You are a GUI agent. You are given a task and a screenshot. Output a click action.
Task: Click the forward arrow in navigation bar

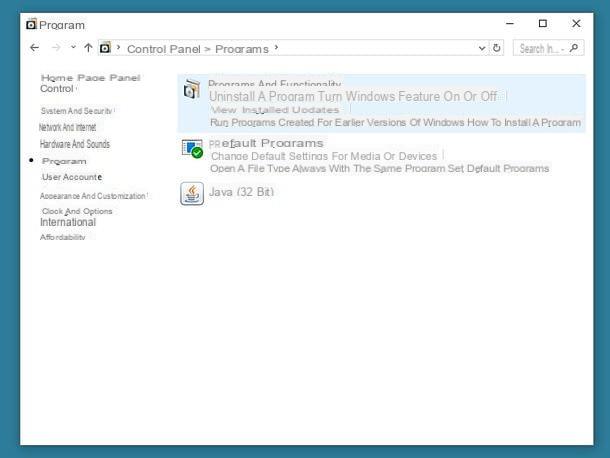coord(56,48)
